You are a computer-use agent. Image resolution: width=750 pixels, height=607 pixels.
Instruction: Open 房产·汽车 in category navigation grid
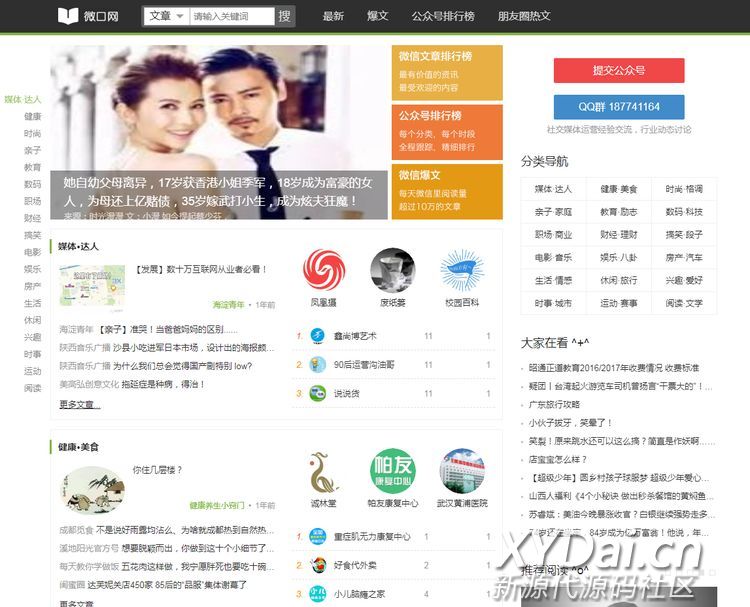pos(684,257)
